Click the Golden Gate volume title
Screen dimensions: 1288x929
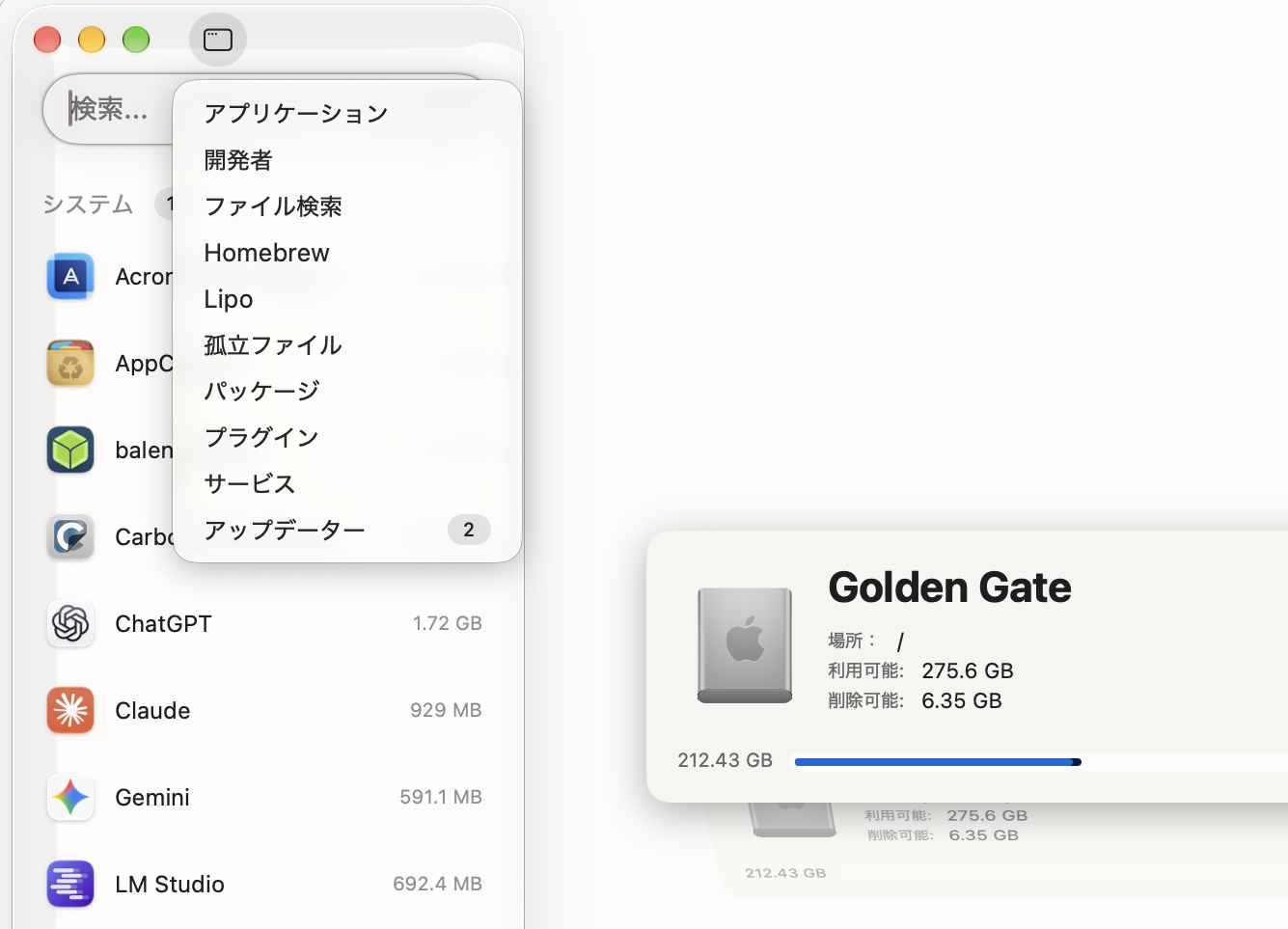click(950, 587)
